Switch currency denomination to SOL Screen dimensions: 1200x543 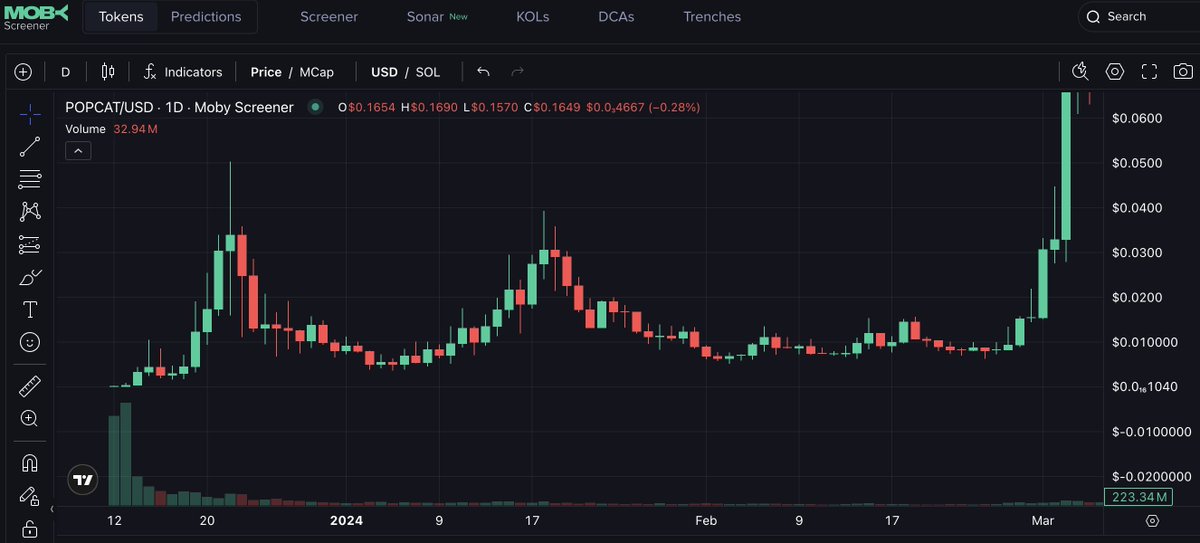click(x=428, y=72)
